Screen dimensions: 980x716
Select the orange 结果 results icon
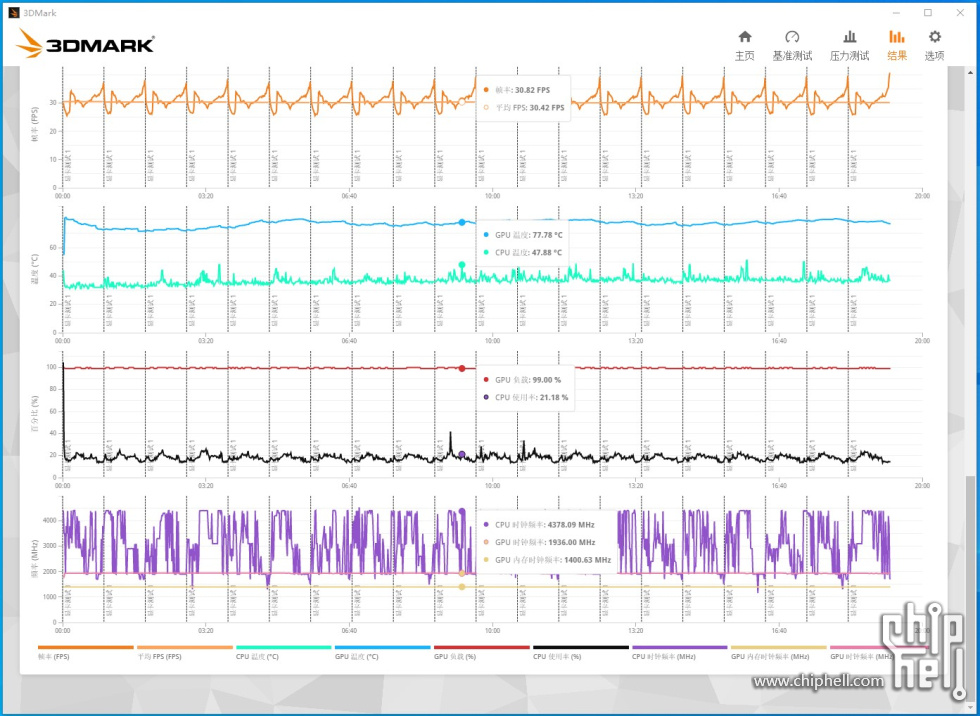pyautogui.click(x=897, y=45)
